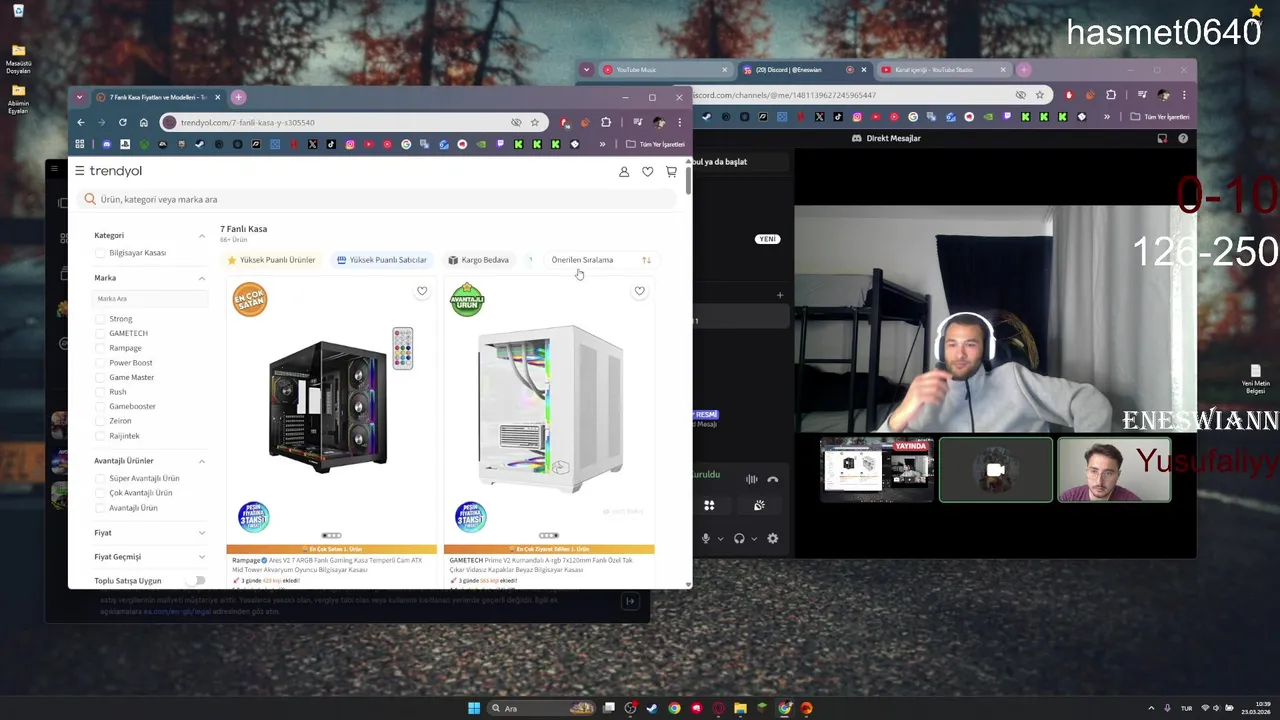This screenshot has height=720, width=1280.
Task: Check the Power Boost brand filter
Action: point(100,363)
